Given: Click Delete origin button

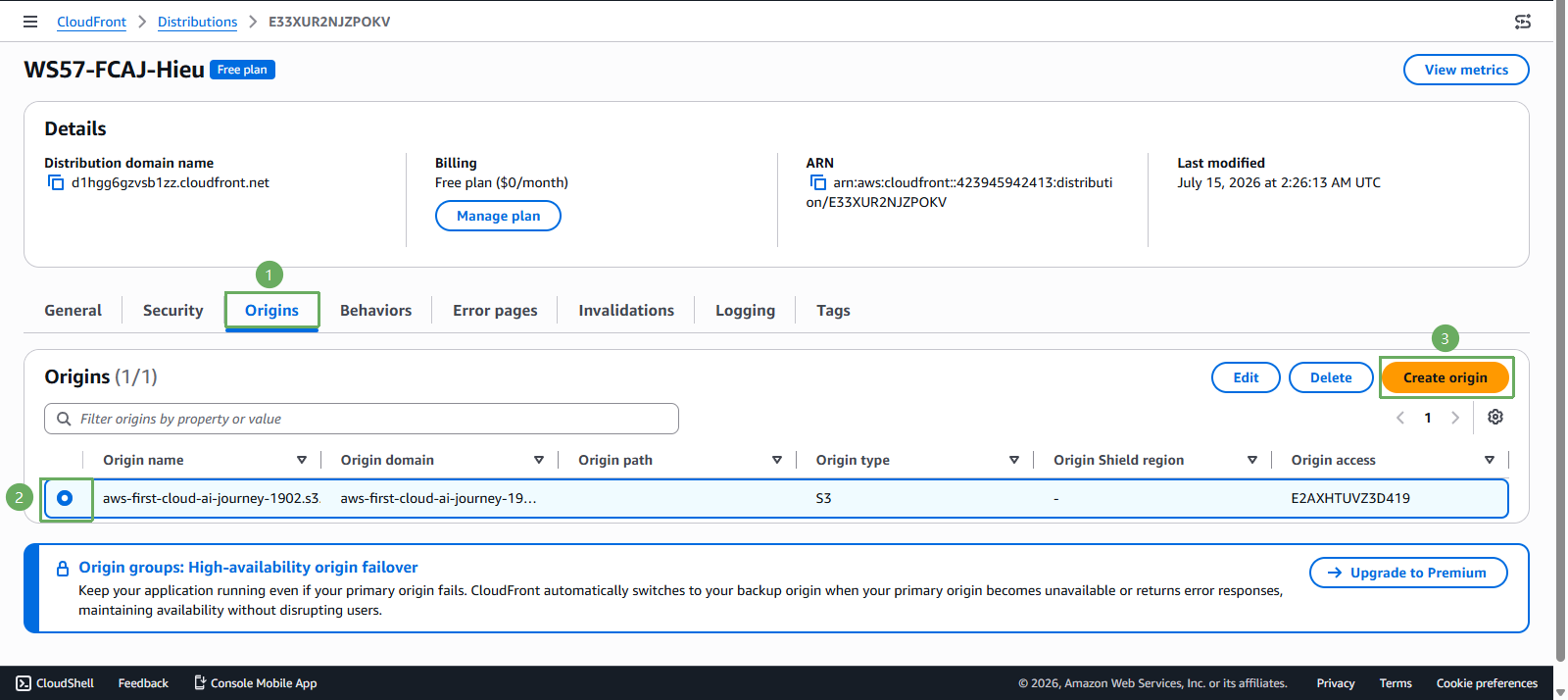Looking at the screenshot, I should point(1331,377).
